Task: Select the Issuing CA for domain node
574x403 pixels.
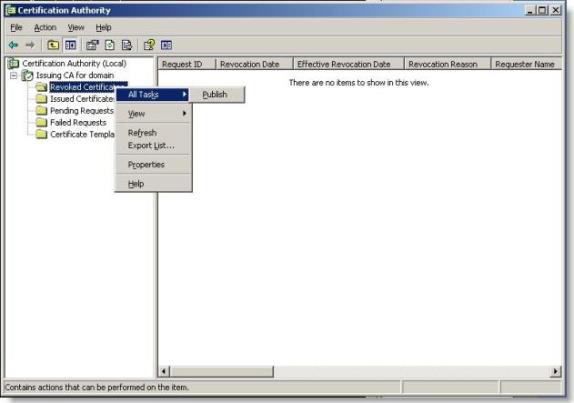Action: point(75,75)
